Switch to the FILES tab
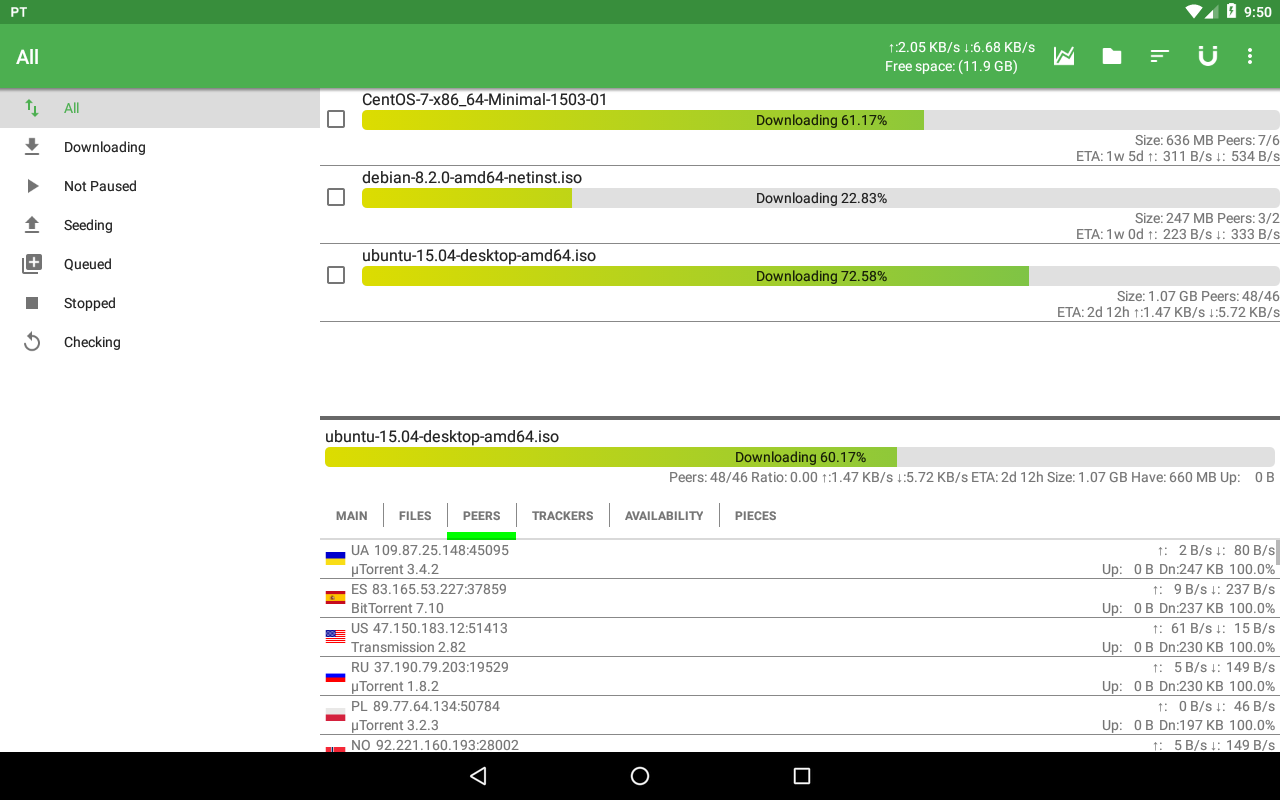 [415, 516]
